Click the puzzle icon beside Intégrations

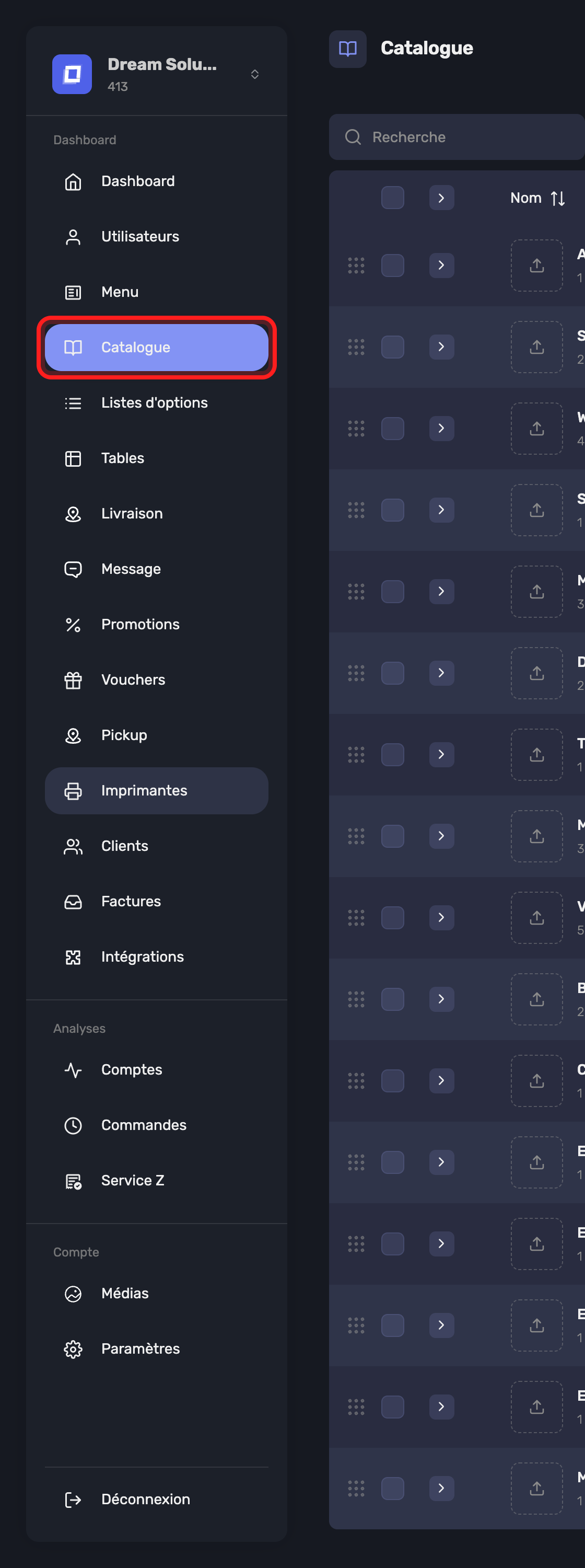[x=73, y=957]
